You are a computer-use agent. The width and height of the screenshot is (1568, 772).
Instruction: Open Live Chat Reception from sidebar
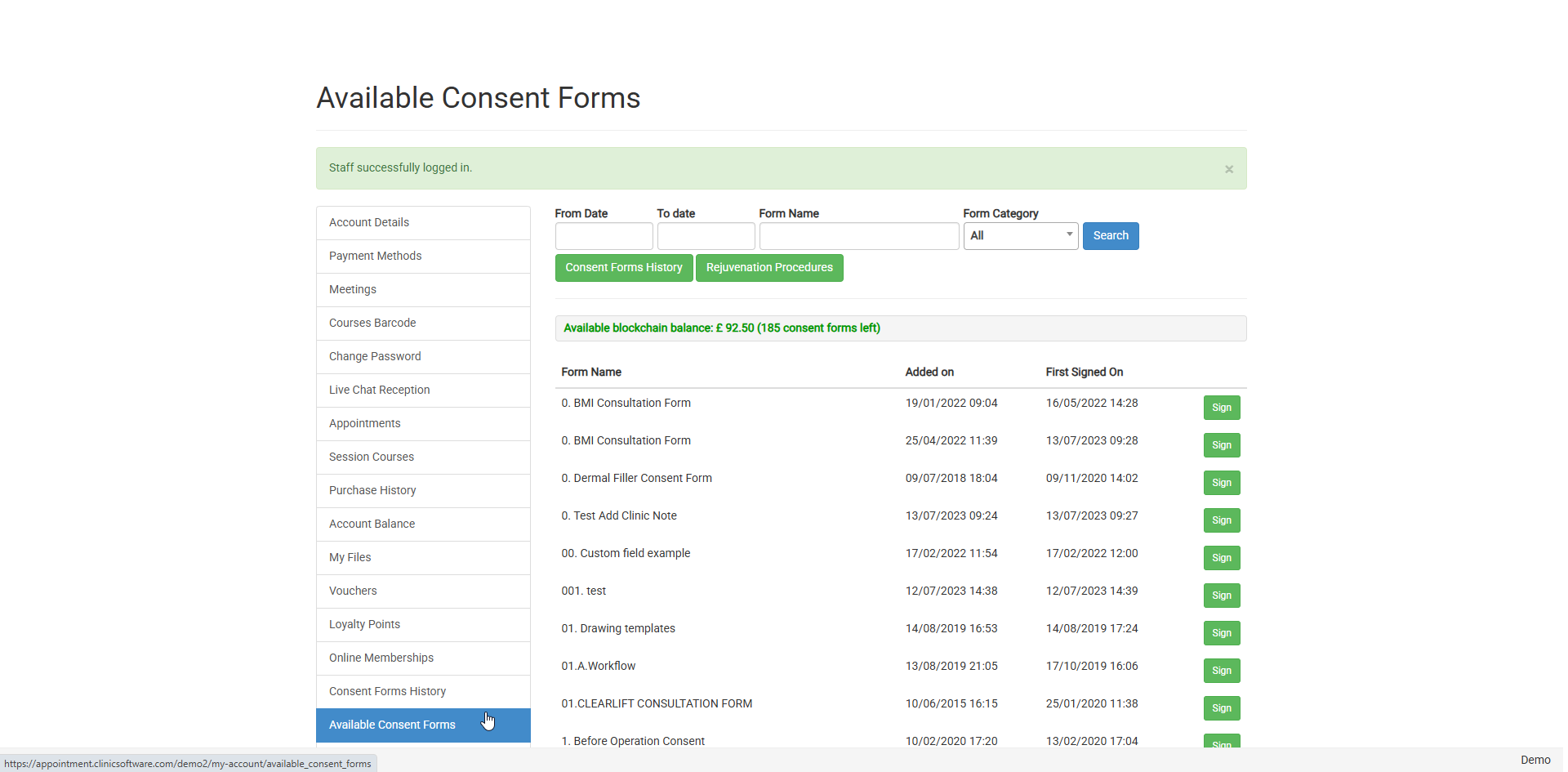point(423,390)
